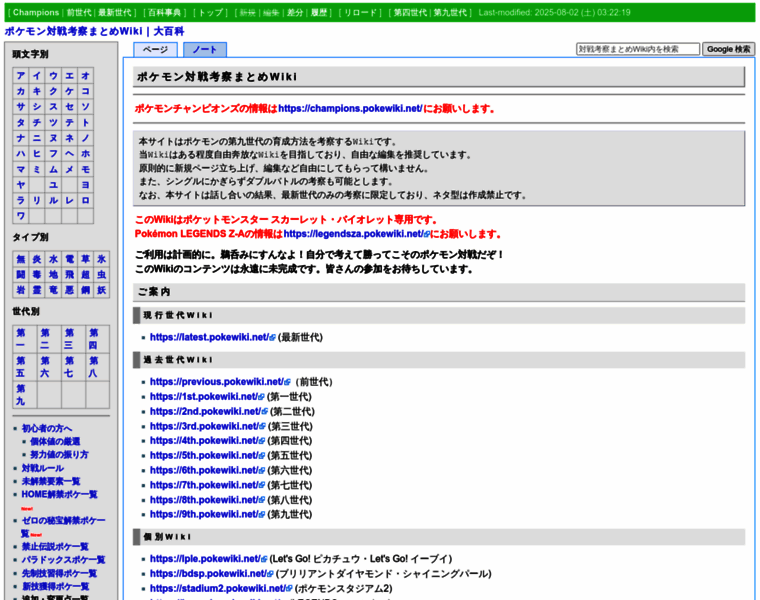Go to 最新世代 in the top bar
Image resolution: width=760 pixels, height=600 pixels.
point(115,13)
